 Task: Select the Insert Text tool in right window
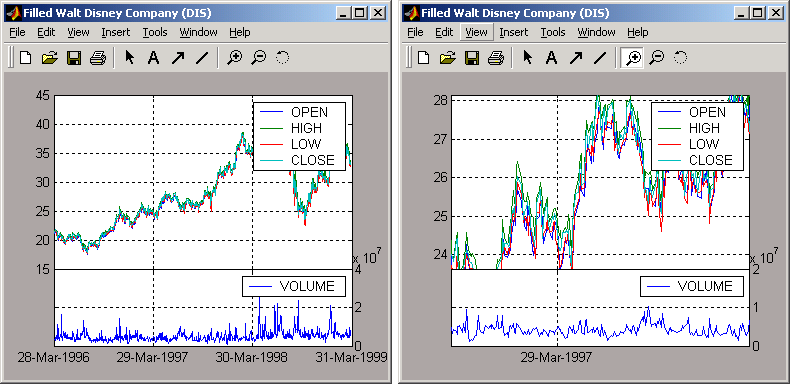(551, 58)
